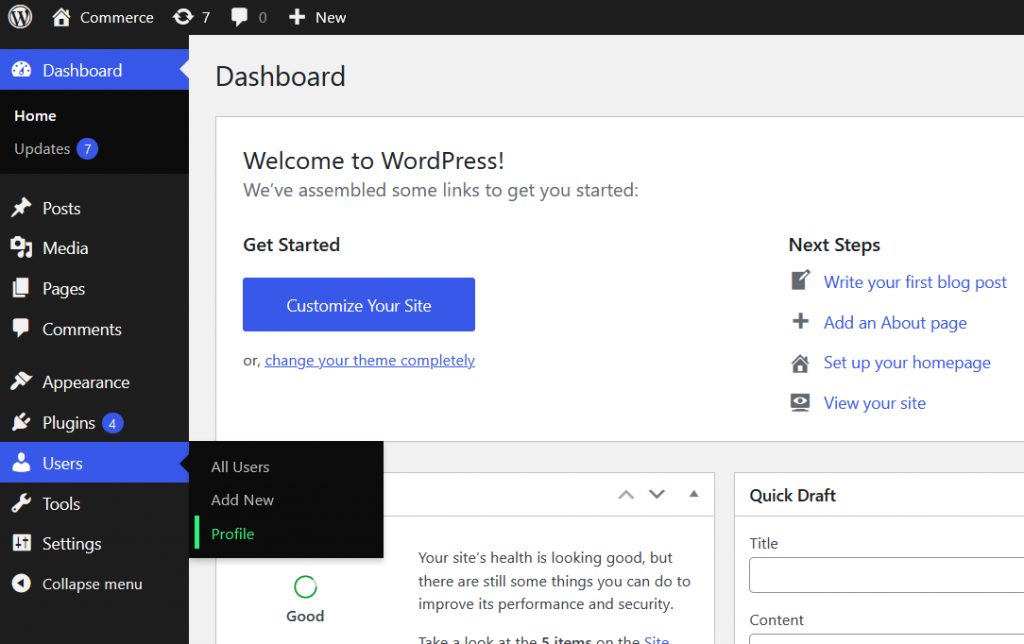Screen dimensions: 1024x644
Task: Open Write your first blog post link
Action: (x=915, y=282)
